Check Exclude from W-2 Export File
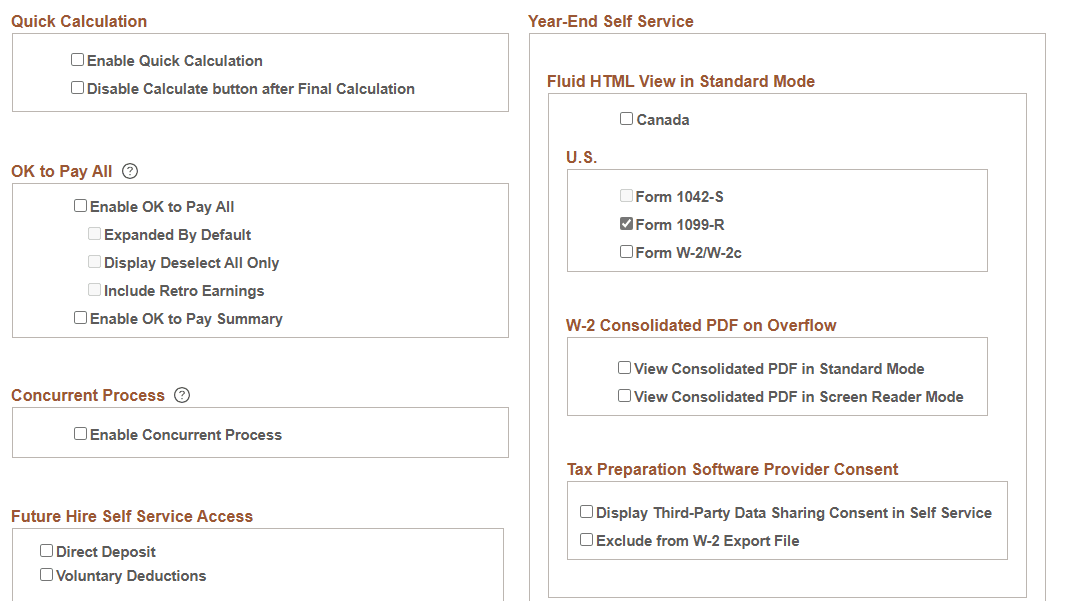The height and width of the screenshot is (601, 1070). [x=587, y=539]
